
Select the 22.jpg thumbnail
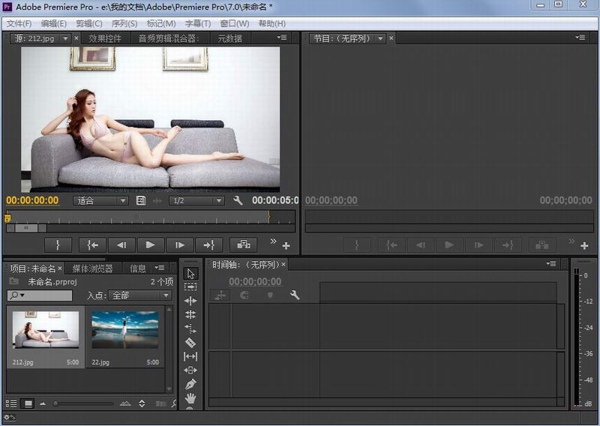[124, 332]
